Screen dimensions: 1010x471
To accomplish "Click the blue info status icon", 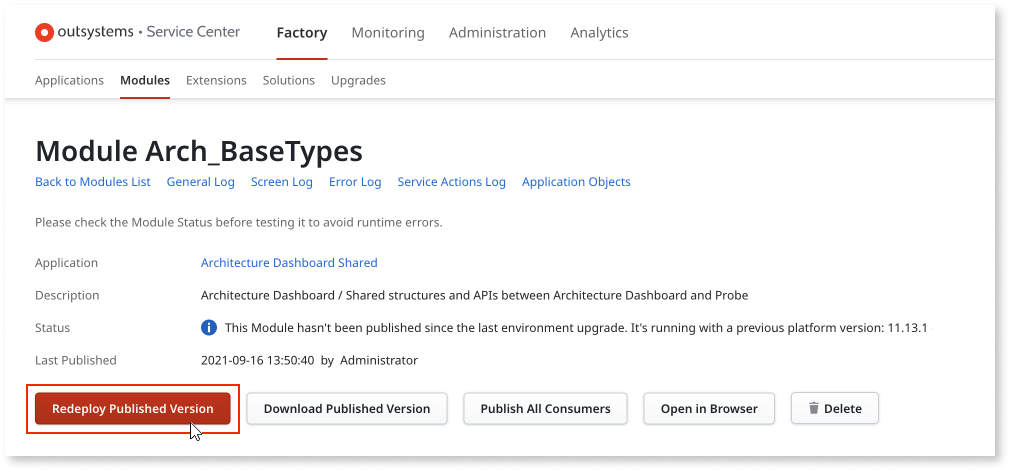I will [209, 328].
